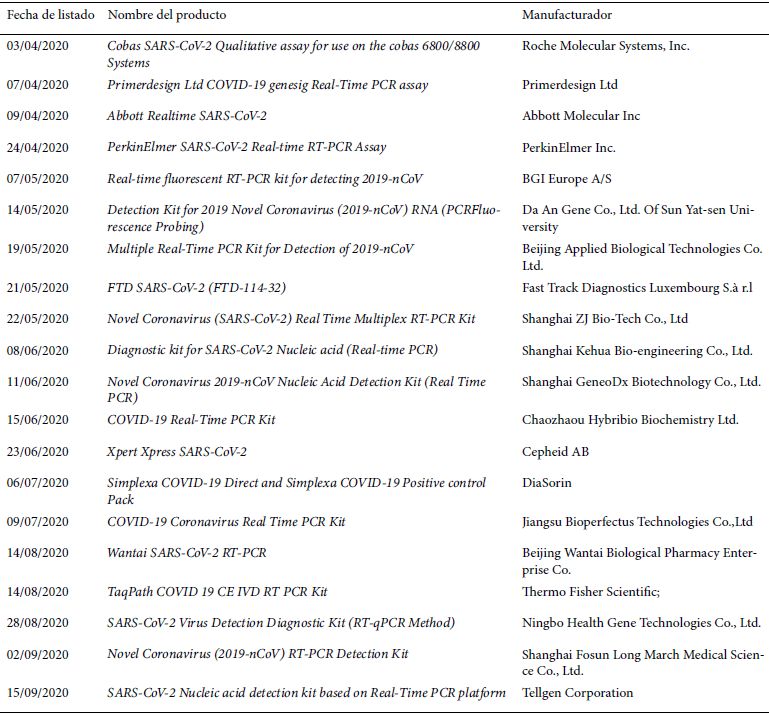This screenshot has height=717, width=769.
Task: Click the 'Fecha de listado' column header
Action: pos(51,15)
